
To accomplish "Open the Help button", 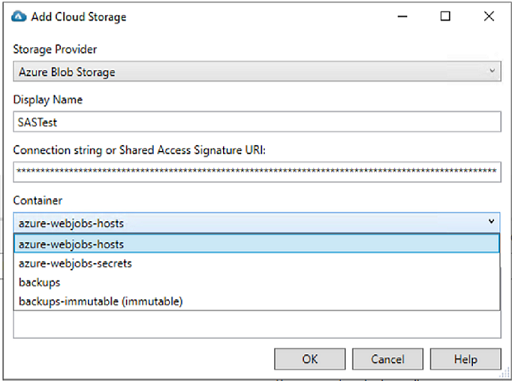I will pos(466,359).
